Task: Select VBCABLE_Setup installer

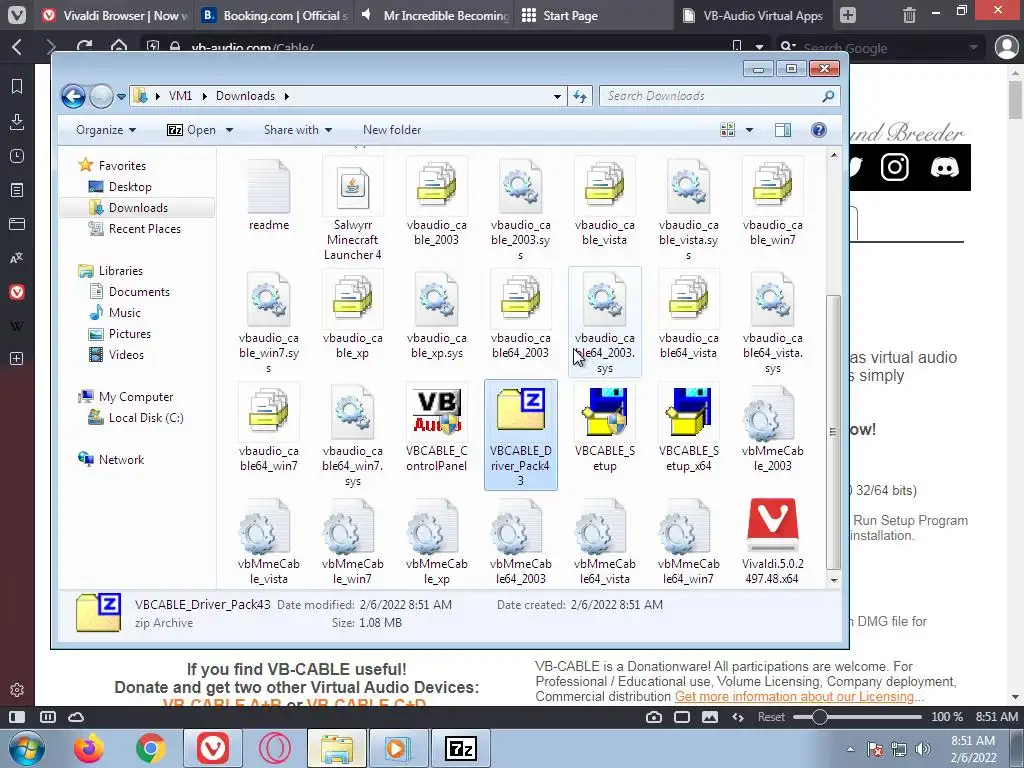Action: pos(605,428)
